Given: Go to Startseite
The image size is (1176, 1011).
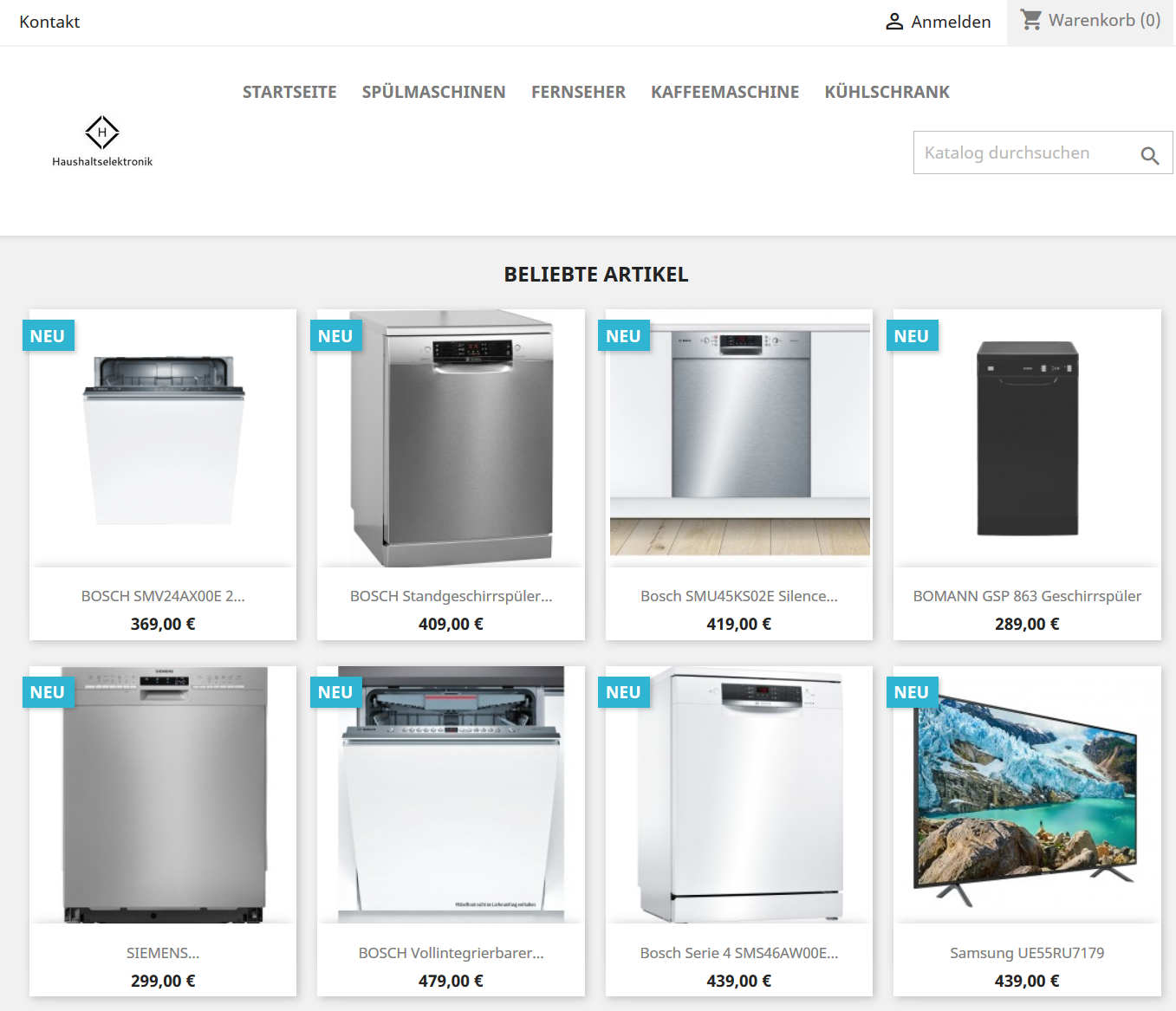Looking at the screenshot, I should pyautogui.click(x=289, y=92).
